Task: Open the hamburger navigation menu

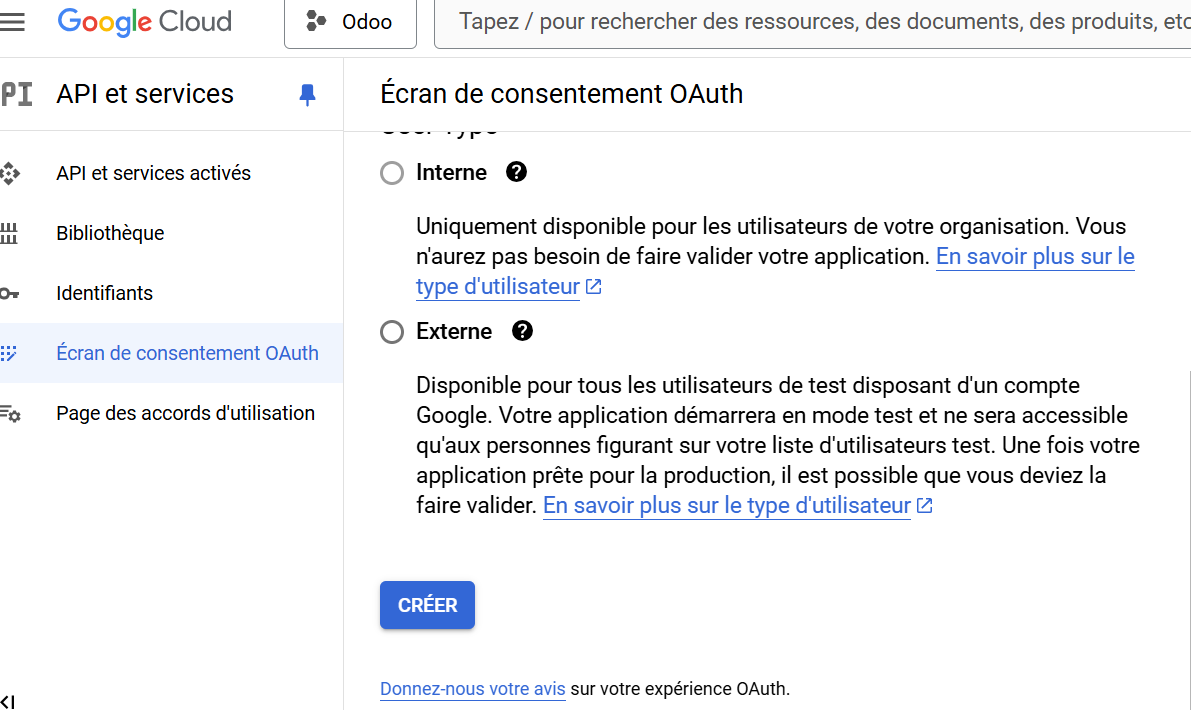Action: click(x=12, y=21)
